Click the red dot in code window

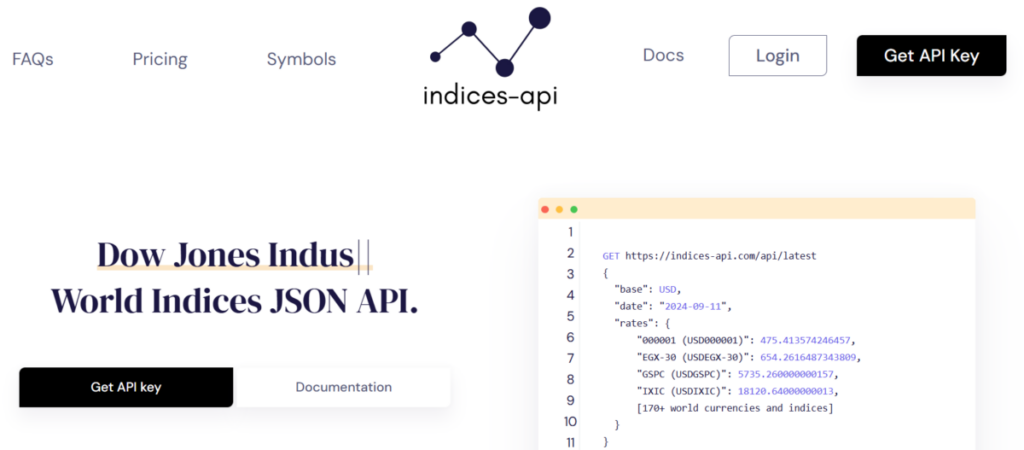click(545, 210)
